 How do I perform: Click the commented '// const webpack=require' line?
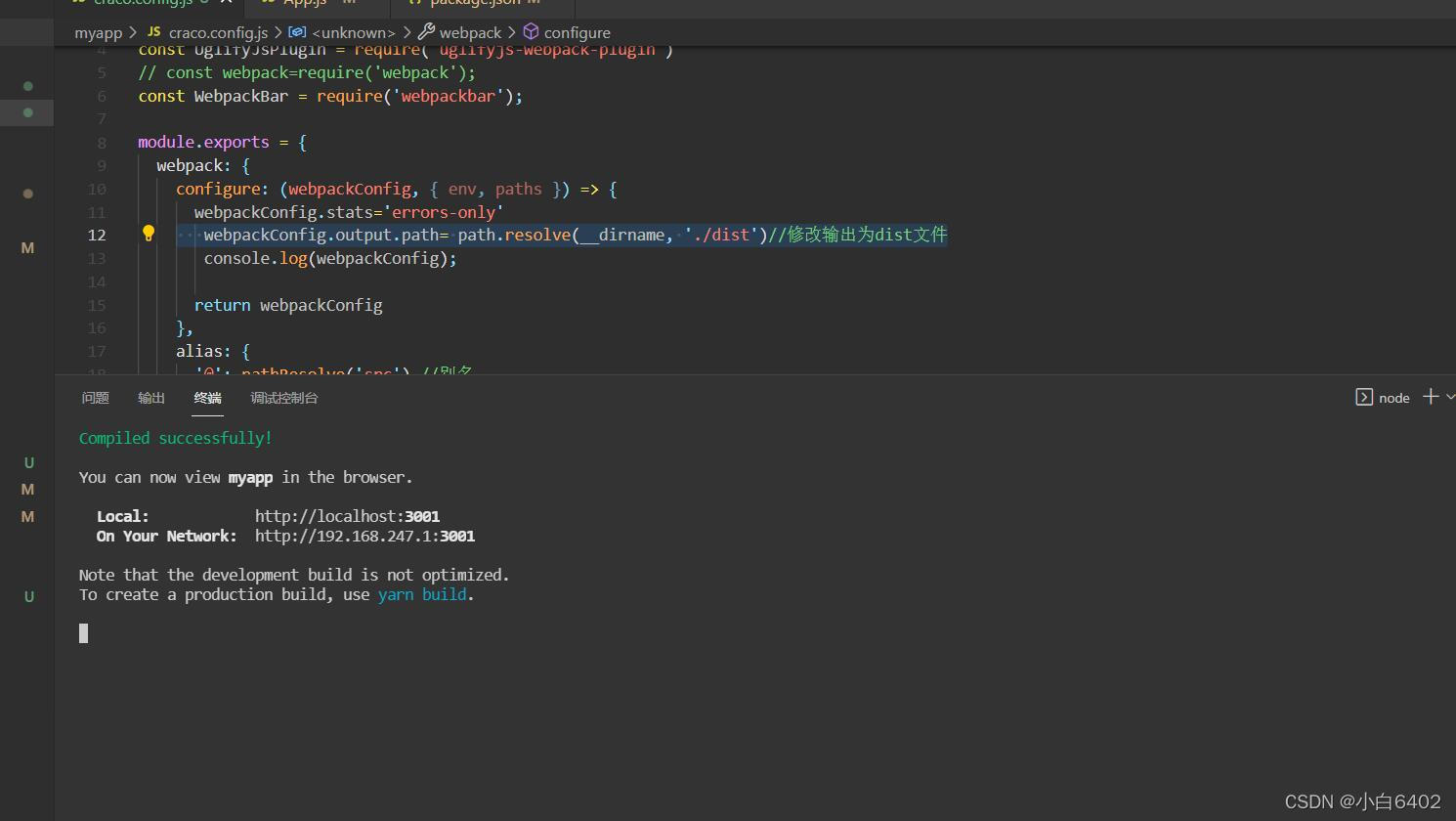(307, 72)
